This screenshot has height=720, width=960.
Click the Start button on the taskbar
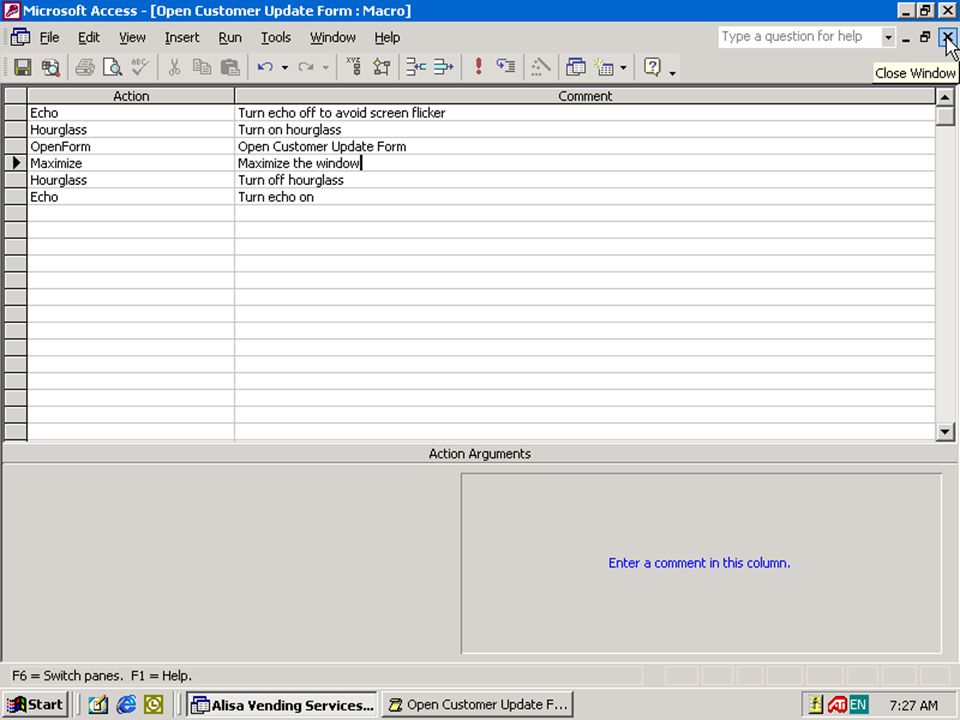[36, 705]
